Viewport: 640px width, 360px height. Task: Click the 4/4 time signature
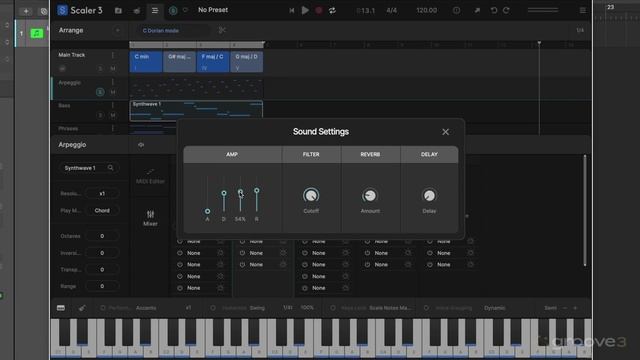pyautogui.click(x=391, y=11)
